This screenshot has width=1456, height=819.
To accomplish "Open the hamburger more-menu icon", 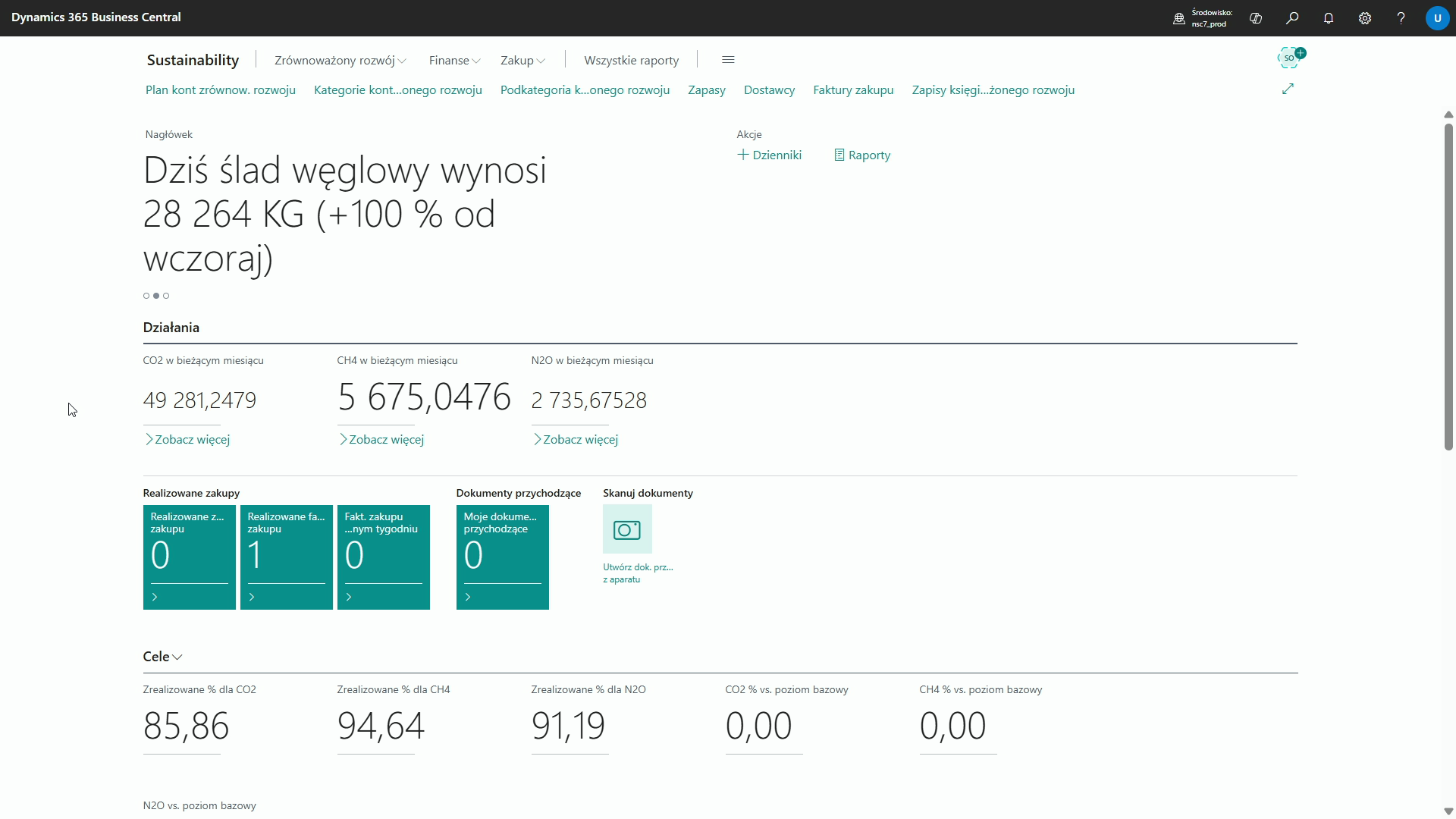I will coord(728,60).
